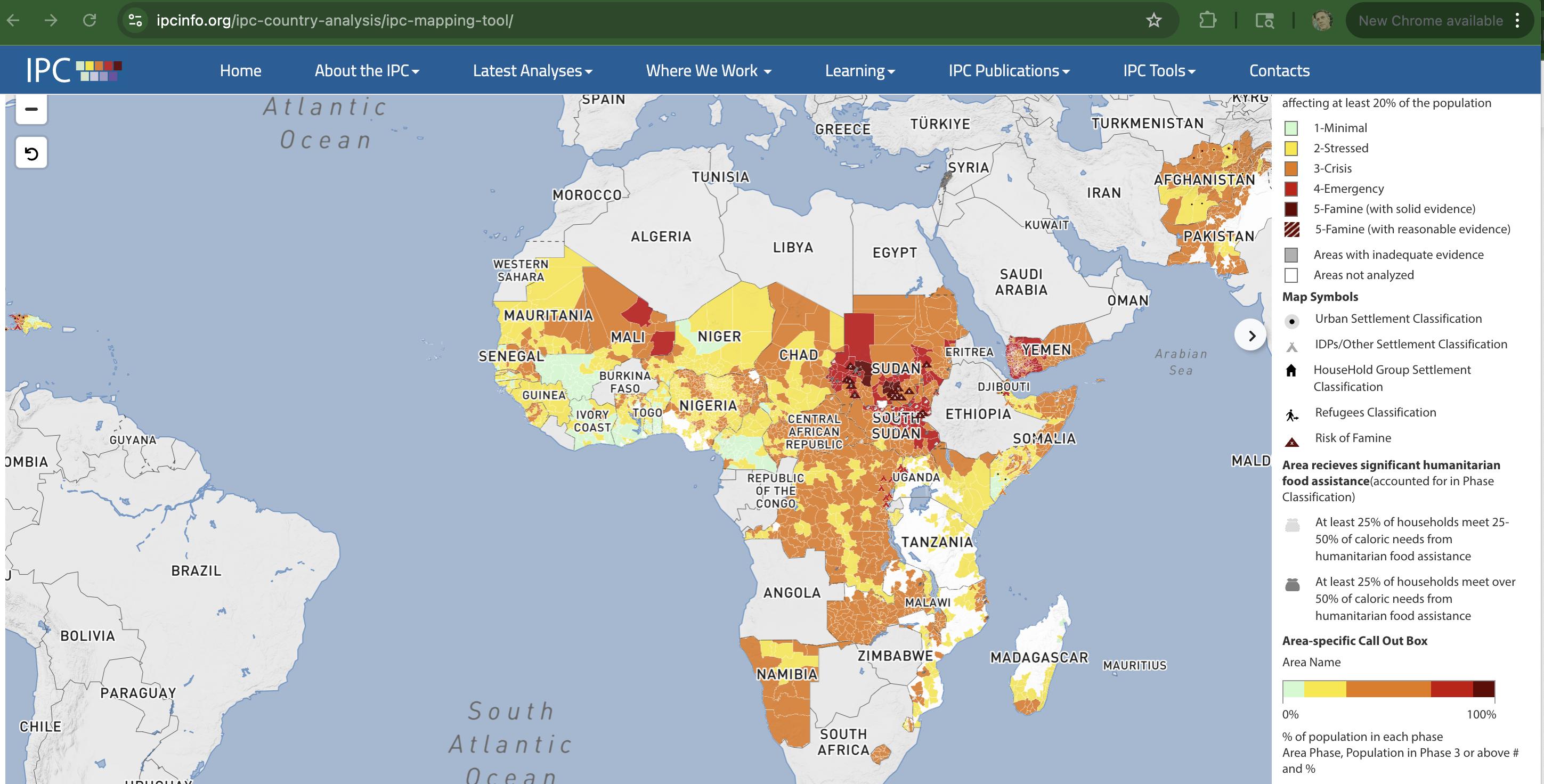Open Chrome extensions puzzle icon
Screen dimensions: 1544x784
[x=1207, y=20]
